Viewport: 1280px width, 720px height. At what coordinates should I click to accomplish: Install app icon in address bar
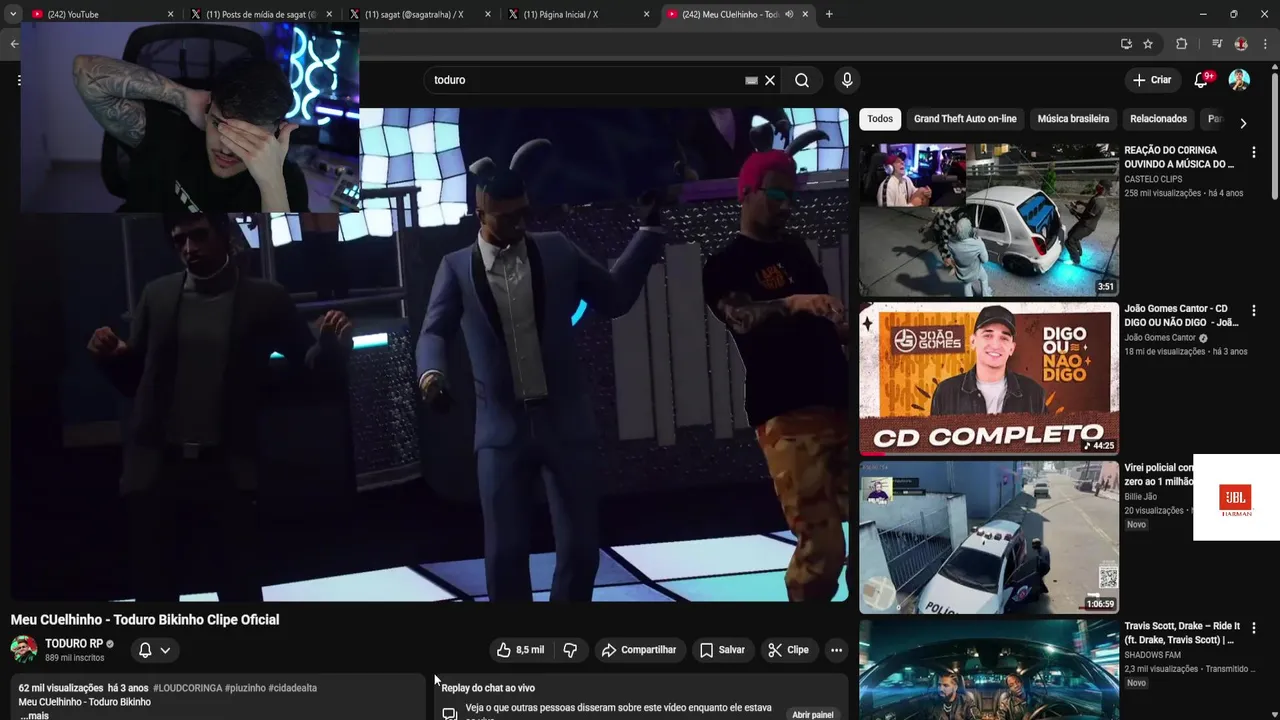coord(1126,44)
